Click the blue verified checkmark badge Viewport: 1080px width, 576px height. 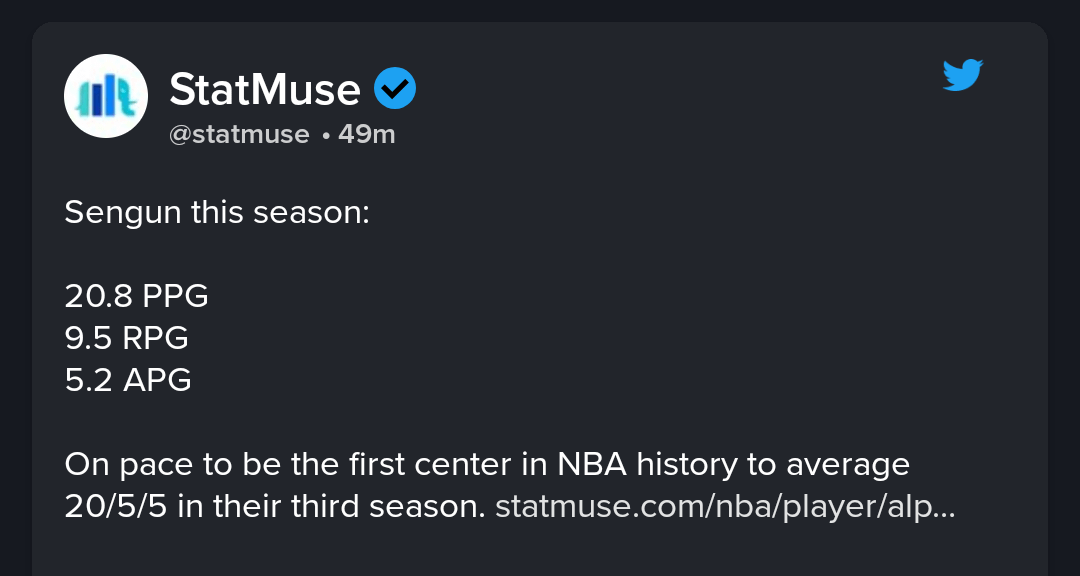click(x=395, y=90)
